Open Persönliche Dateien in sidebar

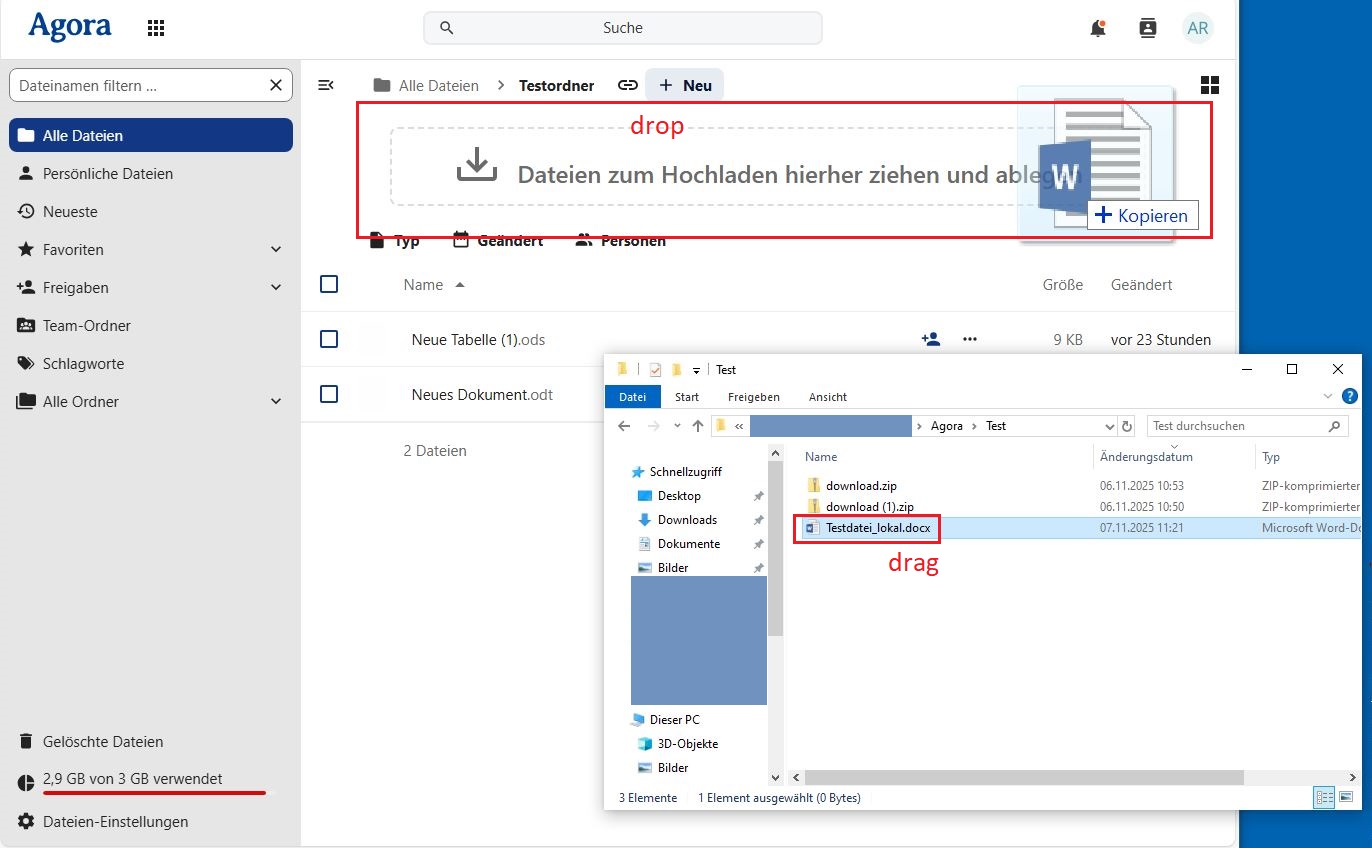coord(108,174)
